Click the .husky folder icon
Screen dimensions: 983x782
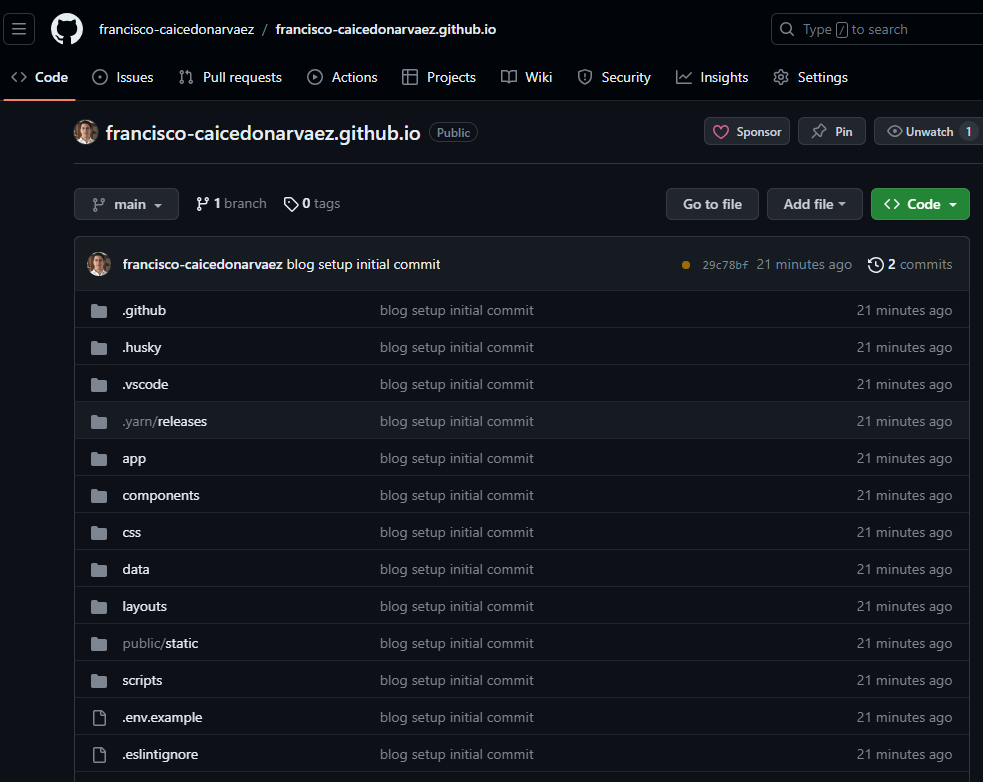(x=99, y=347)
